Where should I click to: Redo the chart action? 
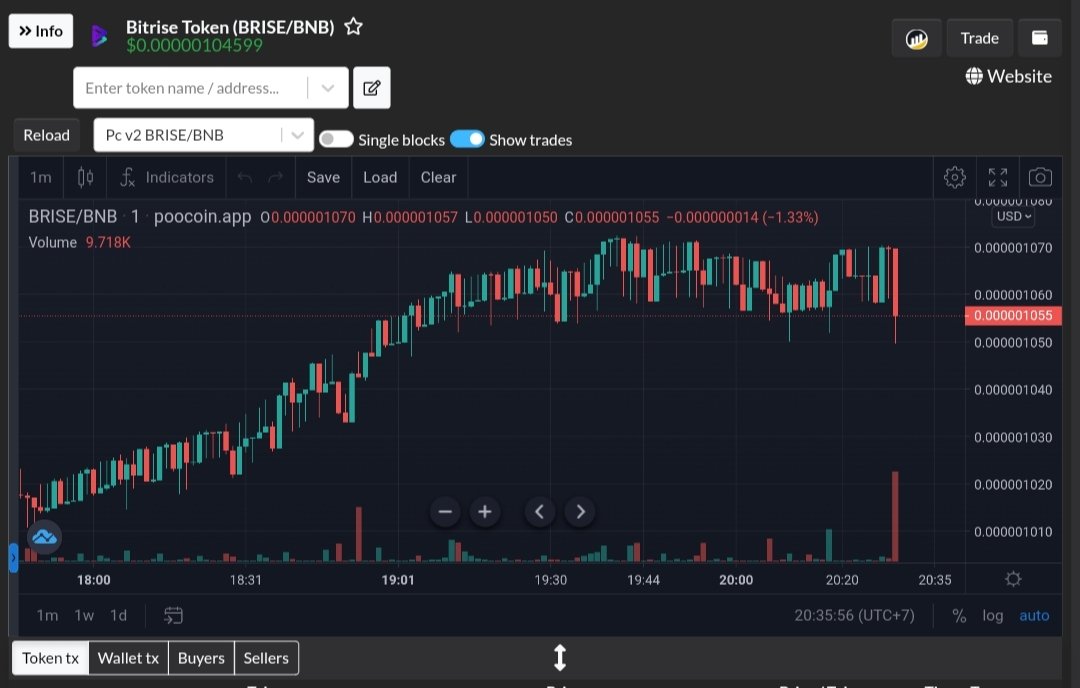click(276, 178)
